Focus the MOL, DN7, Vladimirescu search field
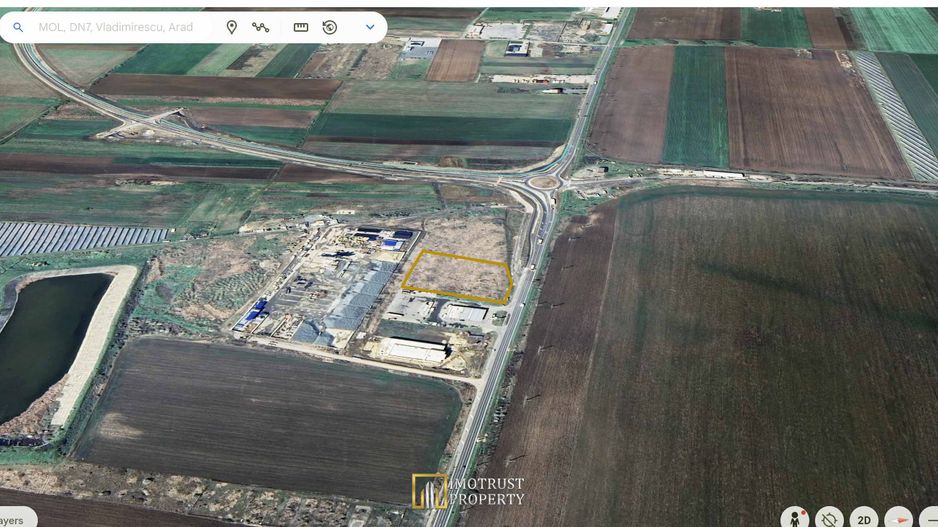The height and width of the screenshot is (527, 938). point(115,27)
